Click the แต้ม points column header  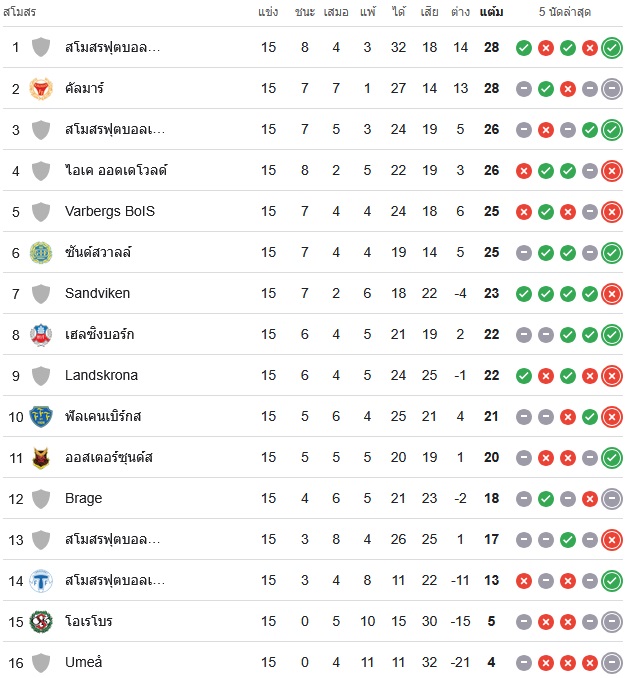click(492, 12)
